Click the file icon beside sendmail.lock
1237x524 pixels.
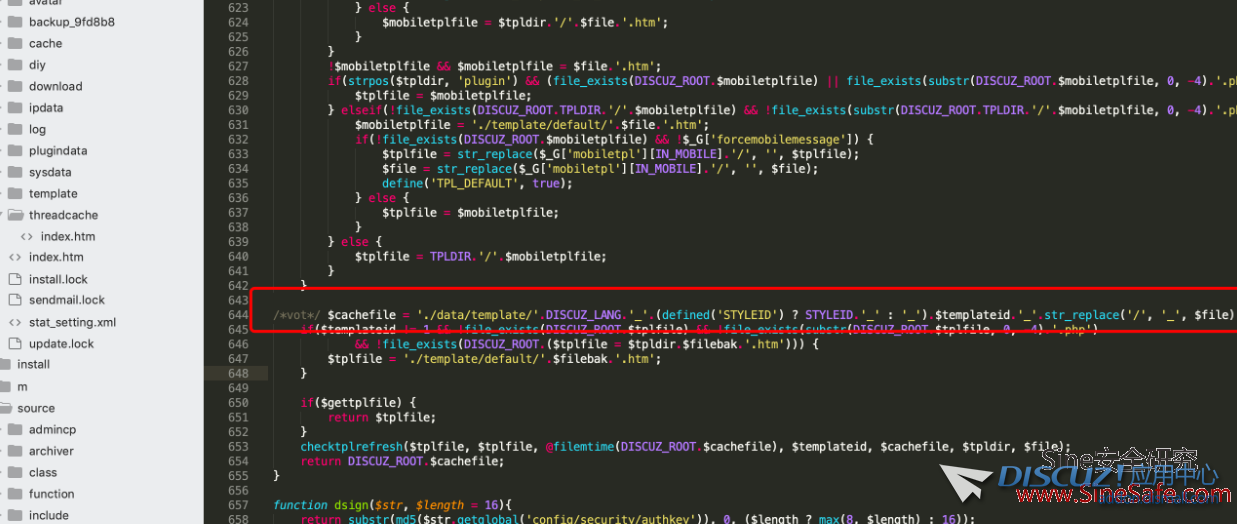point(14,300)
